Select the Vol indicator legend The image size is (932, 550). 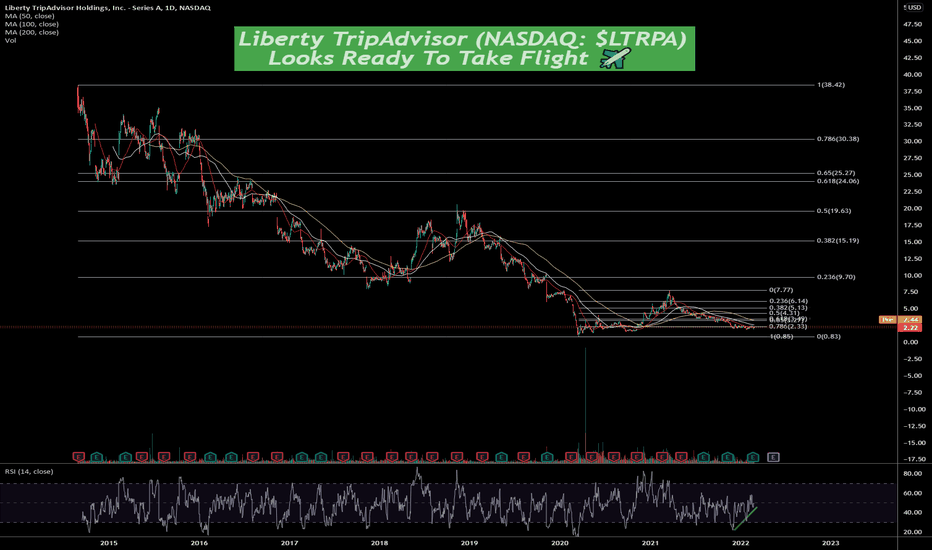10,40
